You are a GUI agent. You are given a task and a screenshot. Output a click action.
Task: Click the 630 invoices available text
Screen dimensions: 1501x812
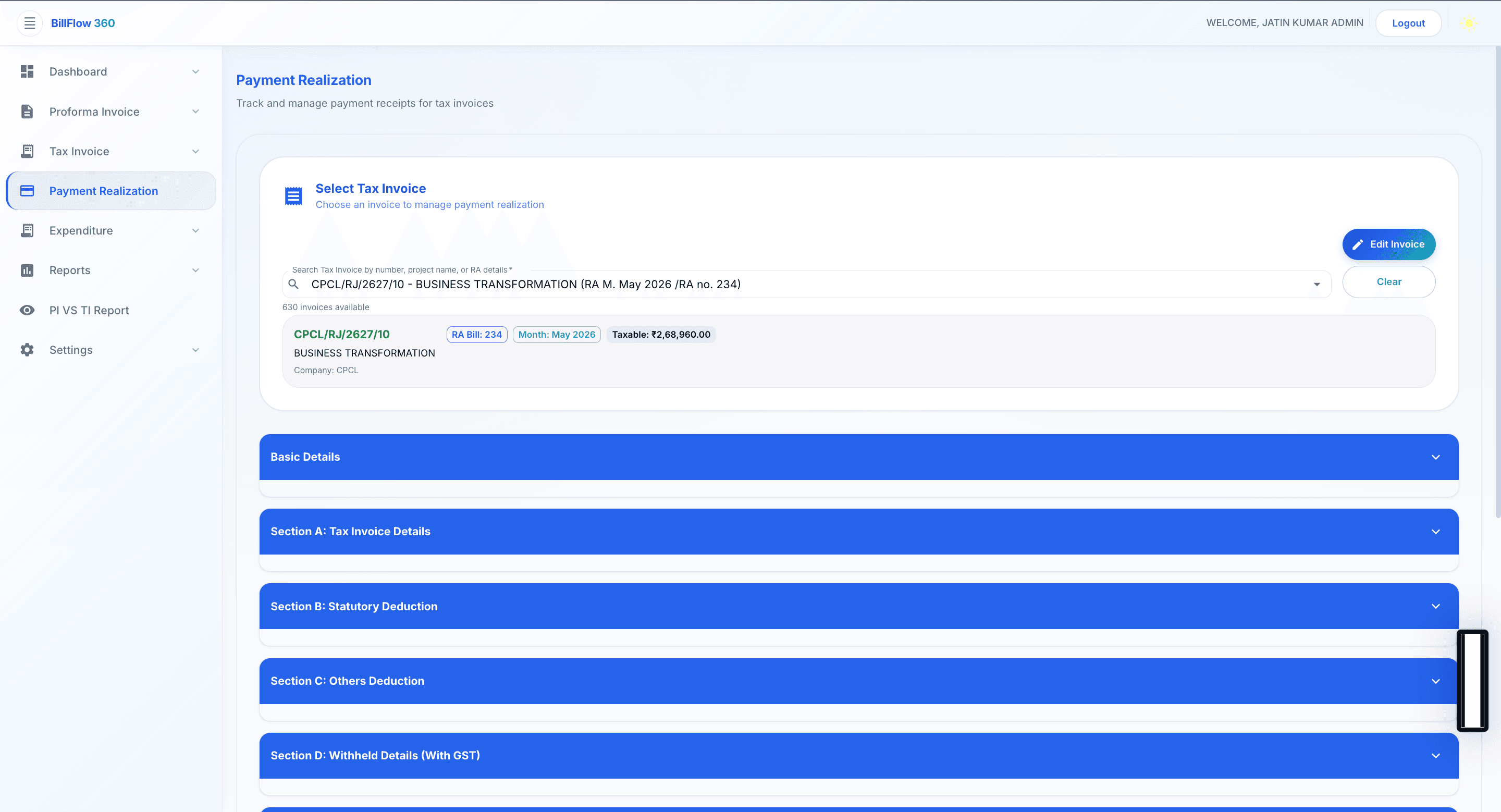click(326, 307)
